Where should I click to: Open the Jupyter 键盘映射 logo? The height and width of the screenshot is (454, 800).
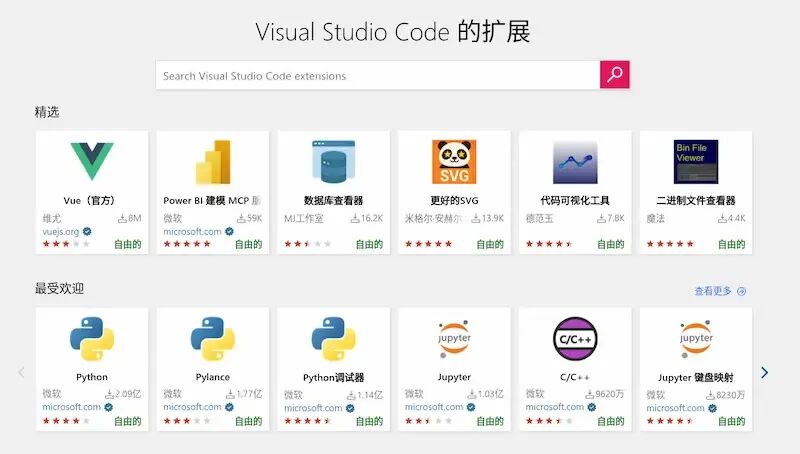tap(696, 338)
